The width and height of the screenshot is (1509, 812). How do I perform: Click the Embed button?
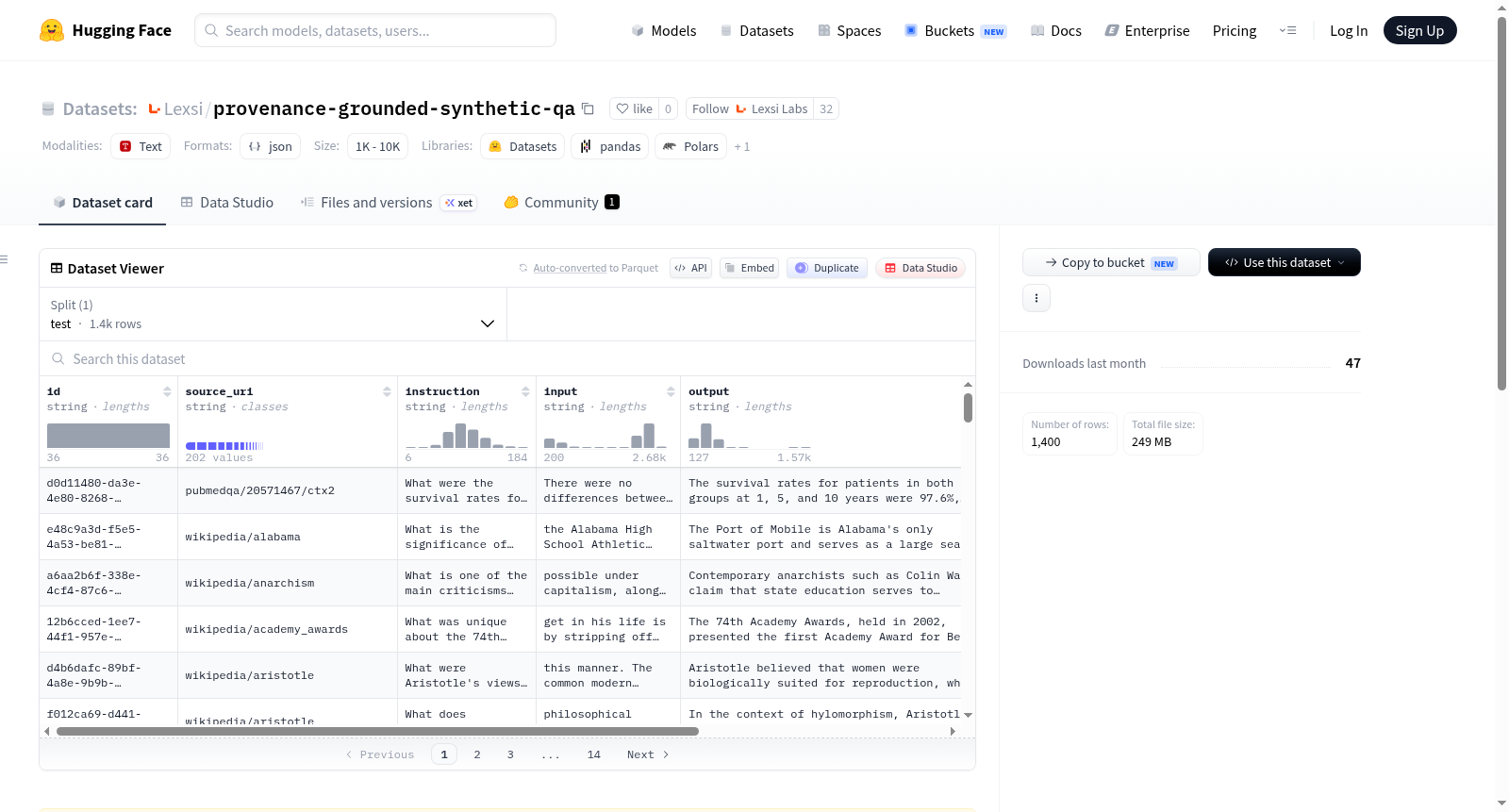(749, 268)
